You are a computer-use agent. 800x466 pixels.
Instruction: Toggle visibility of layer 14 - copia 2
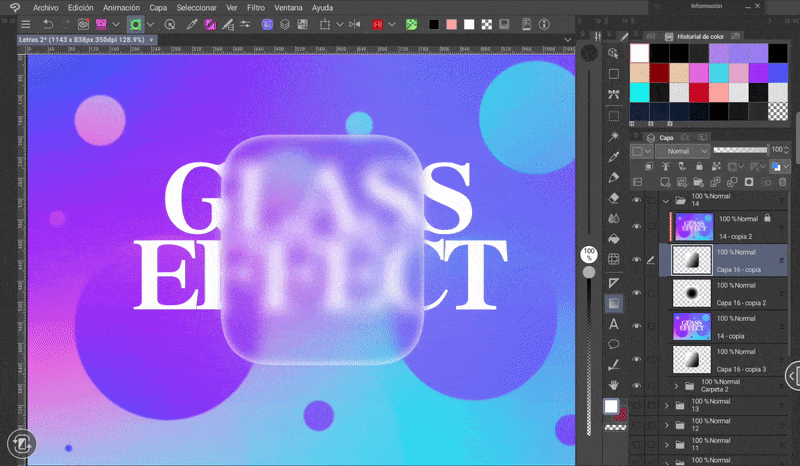[x=636, y=227]
